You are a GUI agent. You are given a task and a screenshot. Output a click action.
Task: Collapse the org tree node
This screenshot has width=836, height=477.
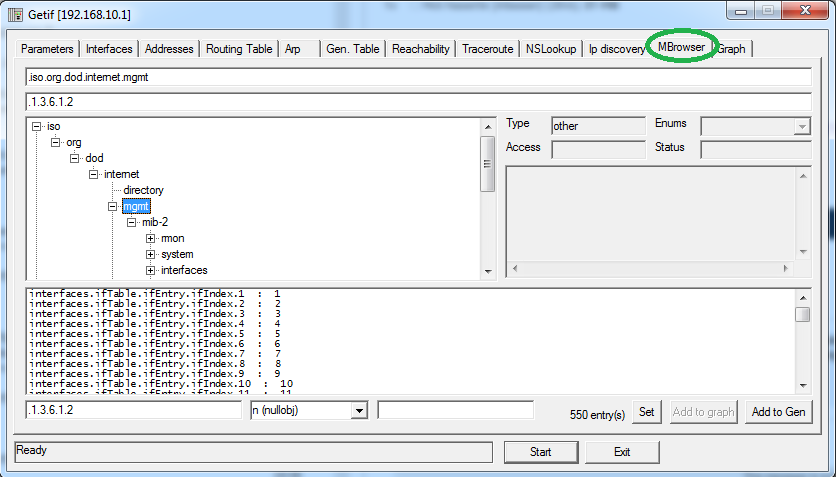[x=55, y=142]
